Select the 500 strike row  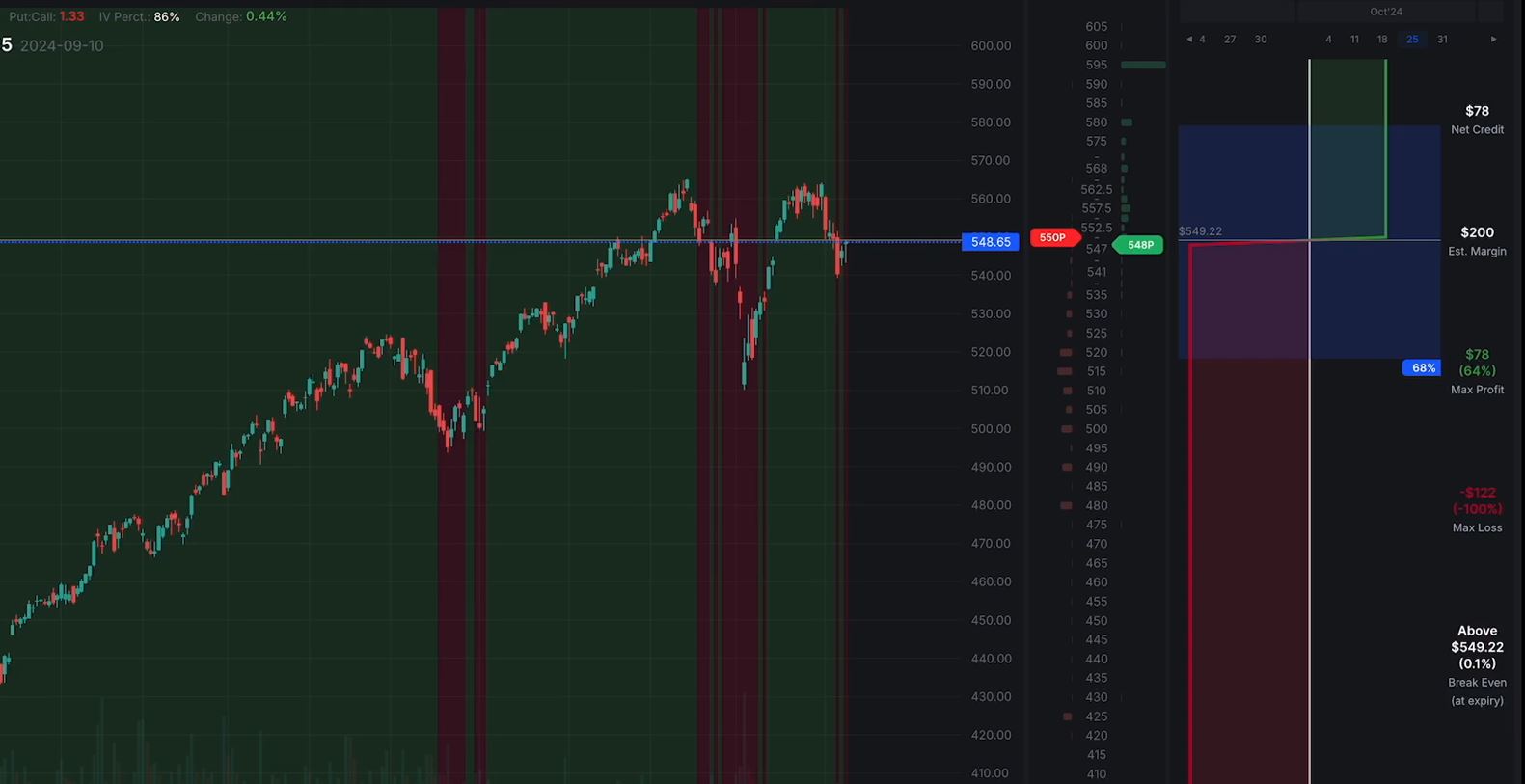1097,429
